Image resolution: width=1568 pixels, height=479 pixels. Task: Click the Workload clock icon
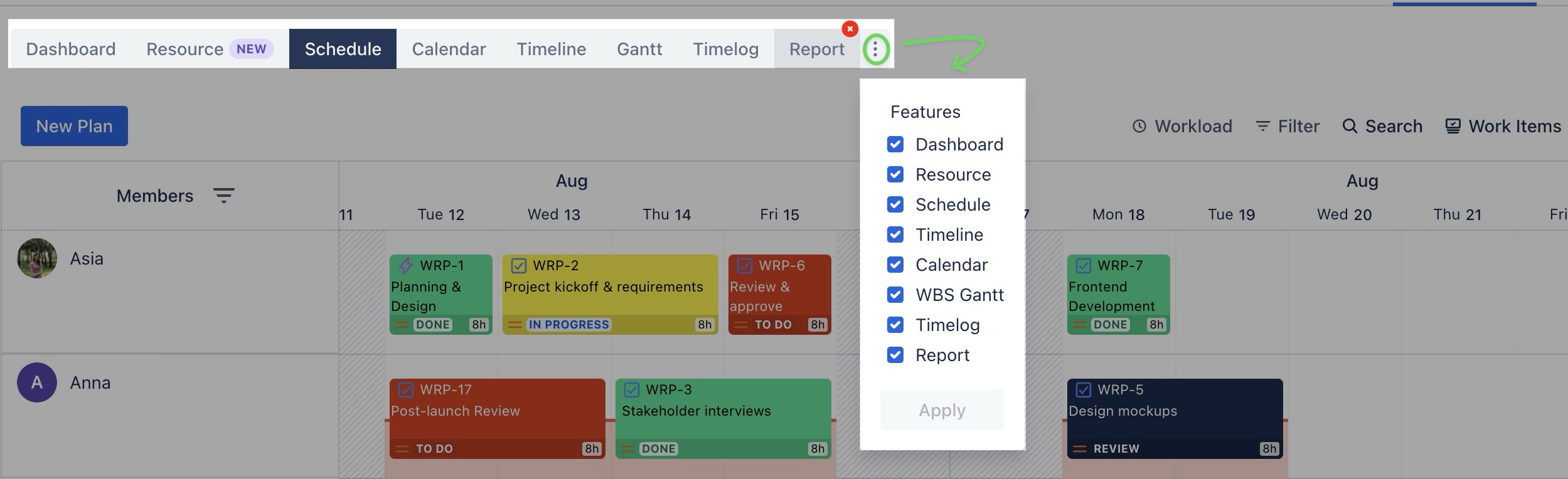coord(1139,126)
